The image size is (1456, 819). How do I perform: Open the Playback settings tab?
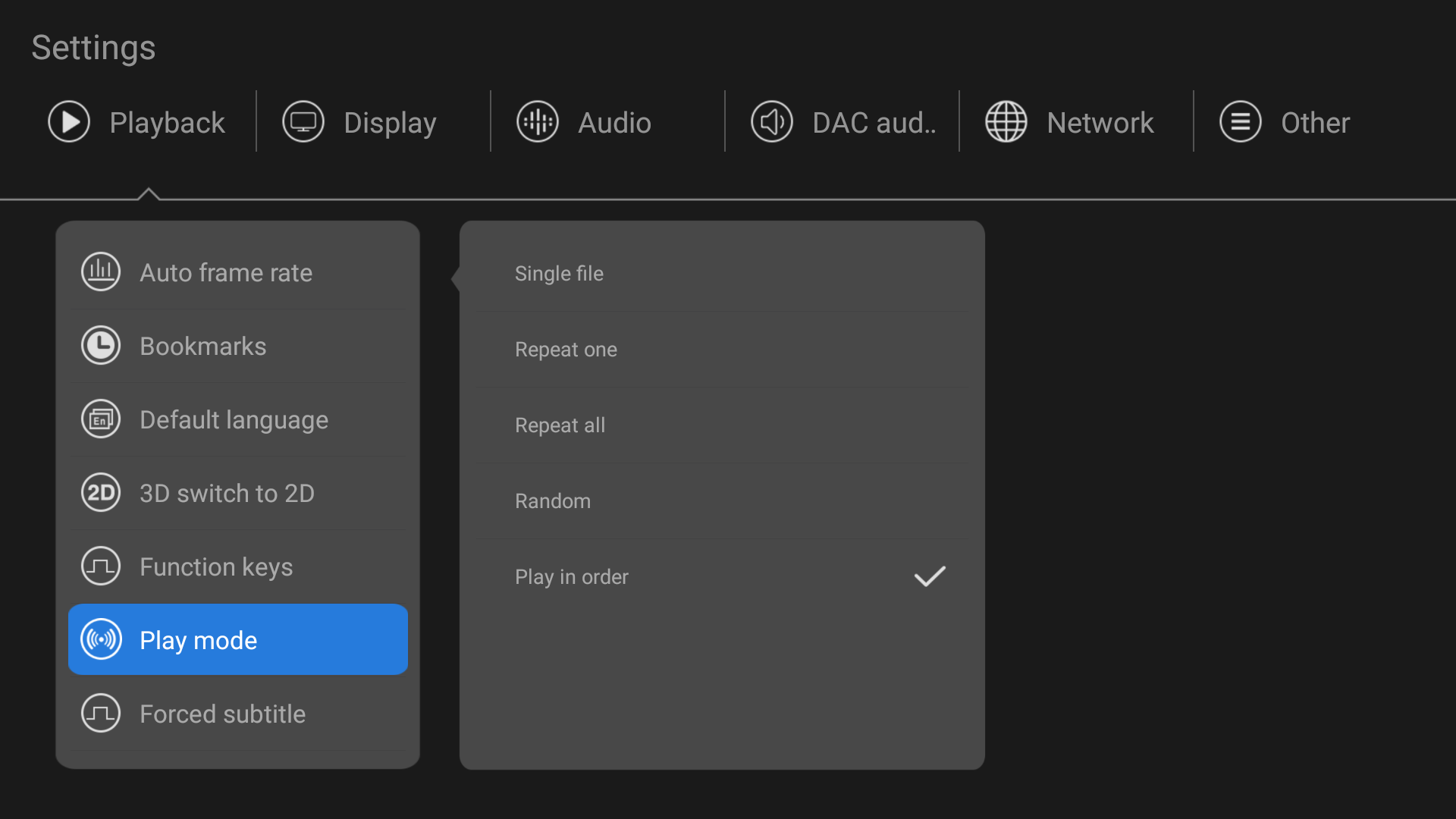tap(140, 122)
